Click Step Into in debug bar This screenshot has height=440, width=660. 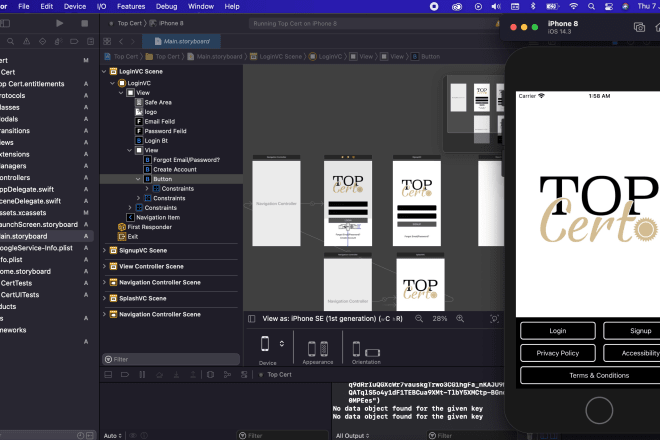[x=176, y=374]
